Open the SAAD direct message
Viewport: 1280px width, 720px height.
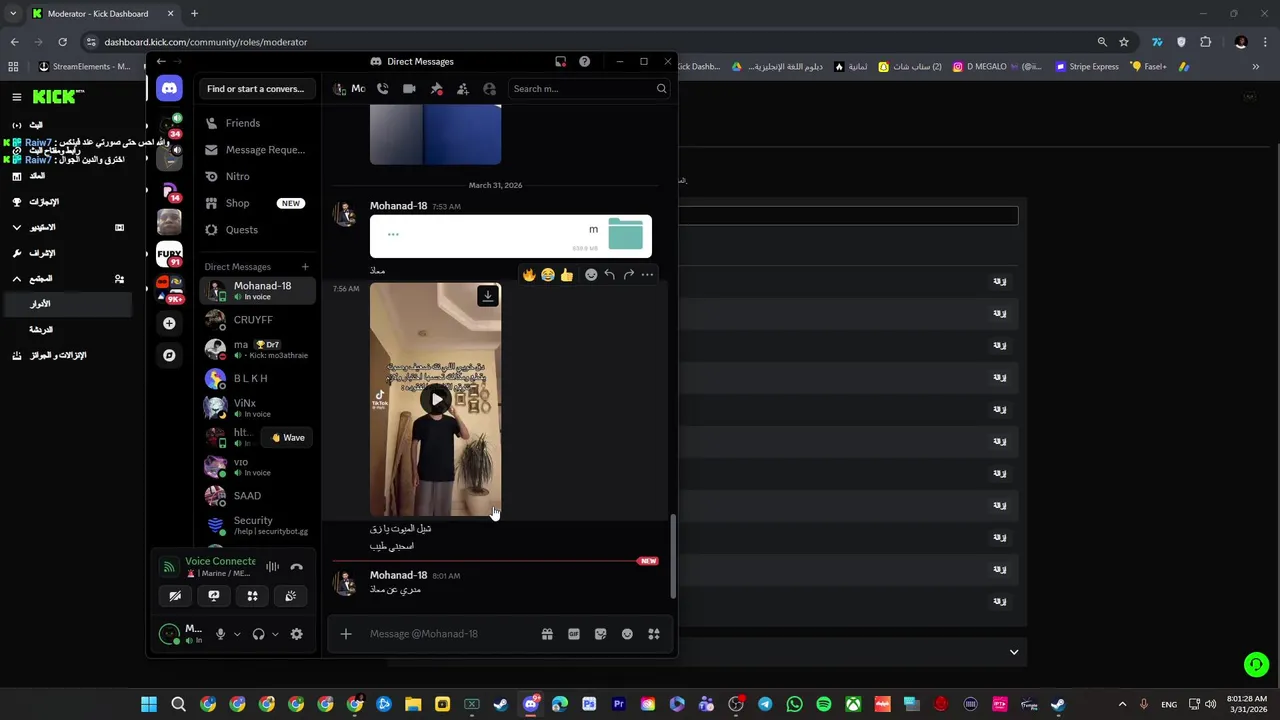coord(258,496)
